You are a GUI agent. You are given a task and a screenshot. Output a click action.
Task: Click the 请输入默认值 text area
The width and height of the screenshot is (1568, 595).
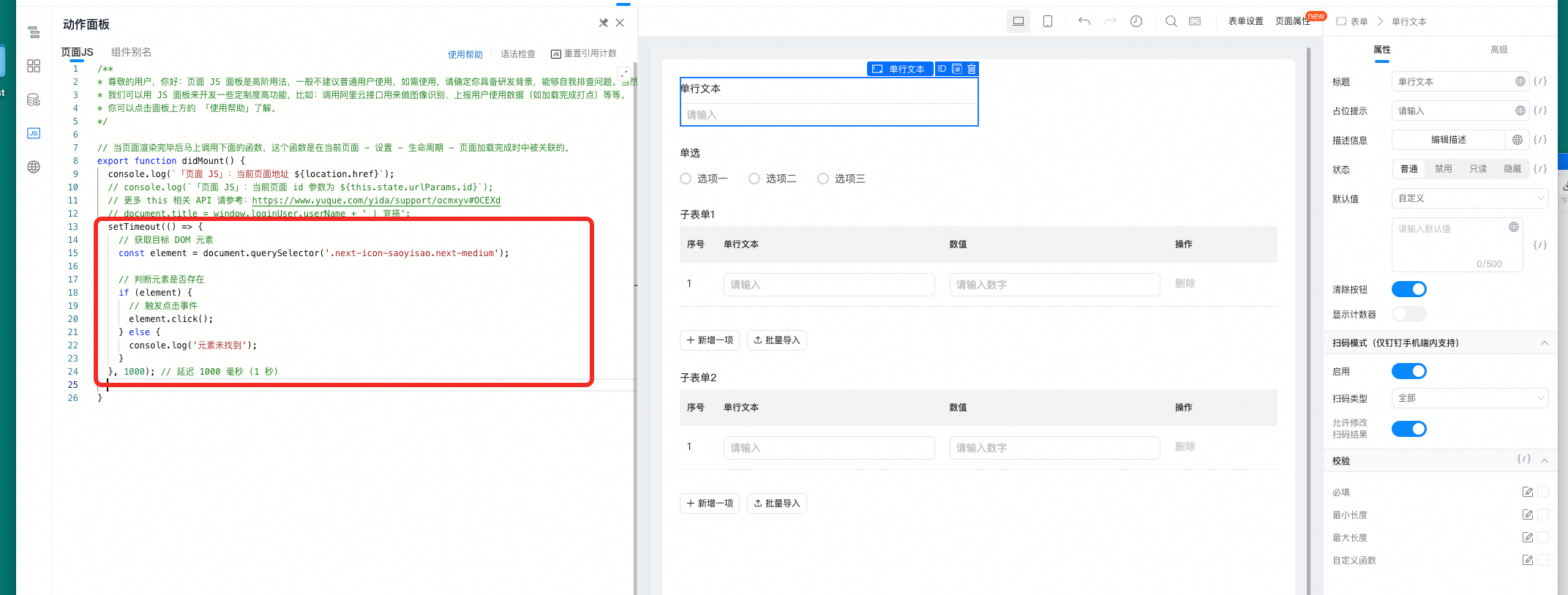[1458, 245]
